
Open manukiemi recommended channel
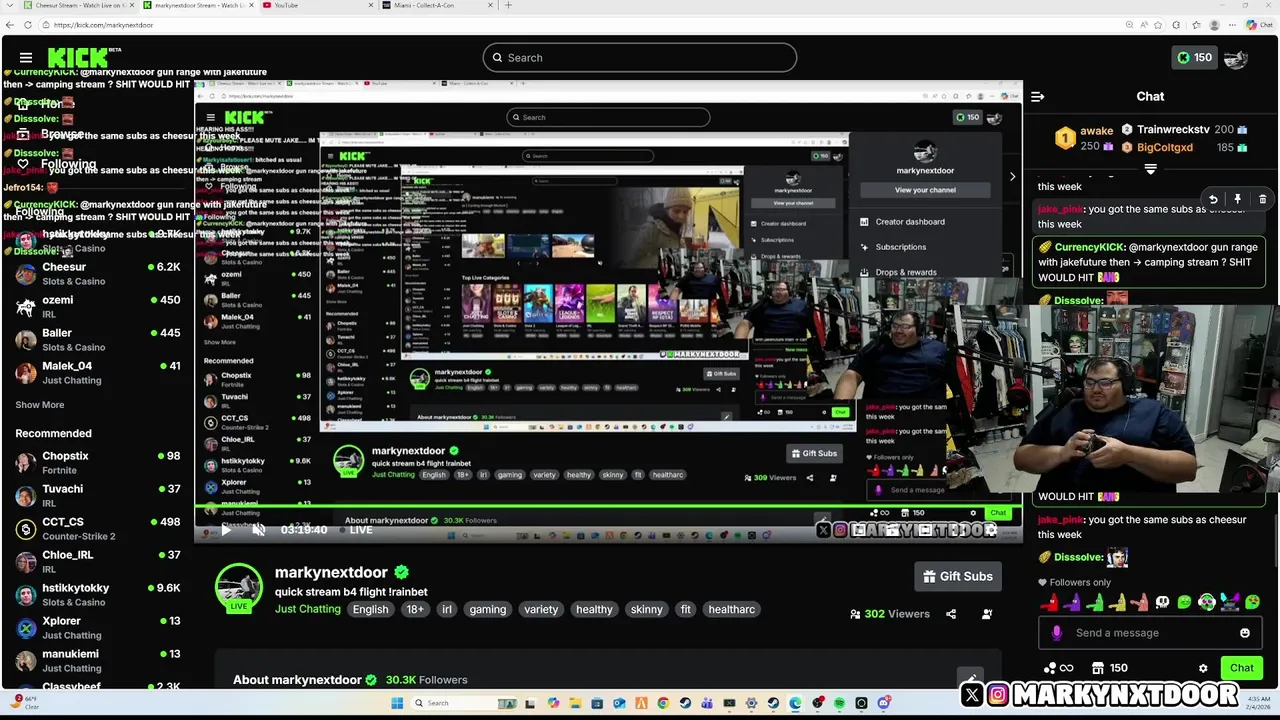click(x=98, y=661)
